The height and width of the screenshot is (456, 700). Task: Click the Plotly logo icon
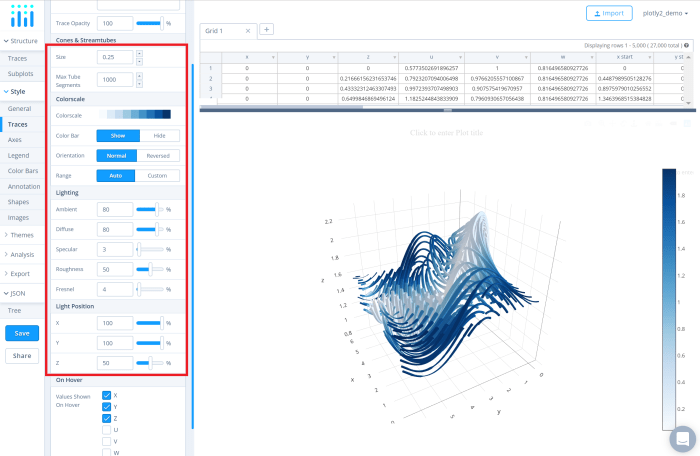pyautogui.click(x=22, y=16)
